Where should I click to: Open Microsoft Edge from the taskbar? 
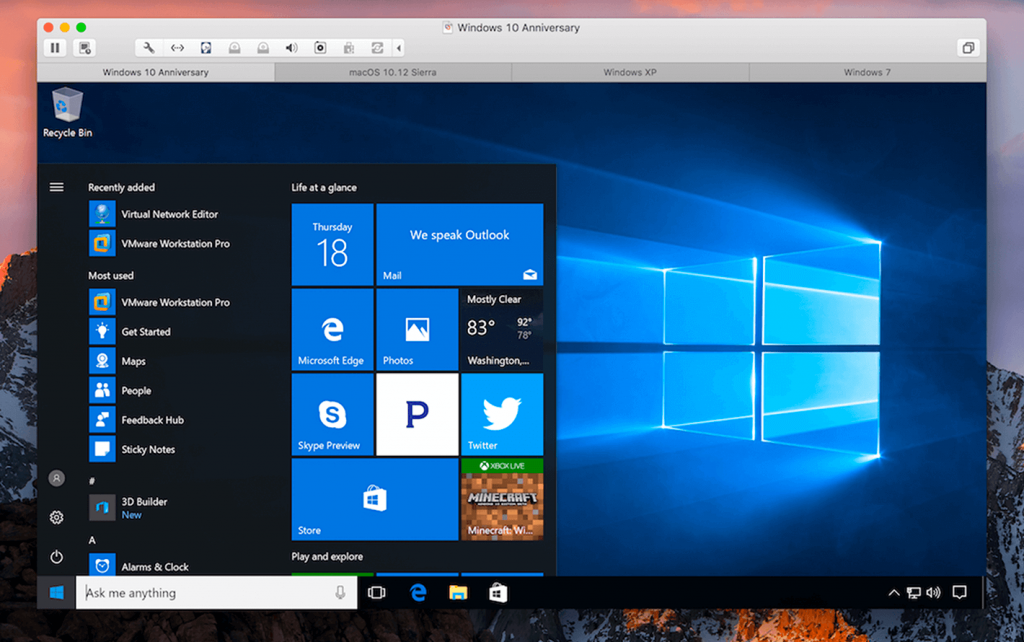point(418,592)
